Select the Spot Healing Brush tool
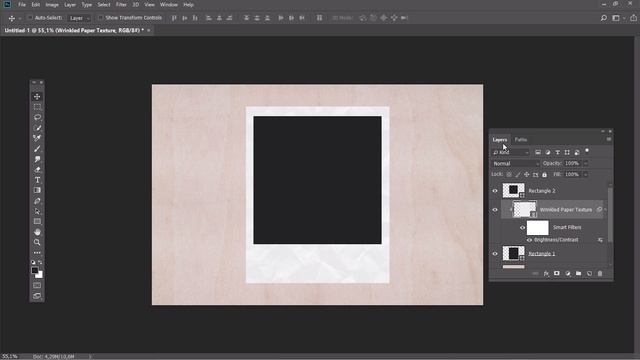This screenshot has height=360, width=640. pyautogui.click(x=37, y=138)
